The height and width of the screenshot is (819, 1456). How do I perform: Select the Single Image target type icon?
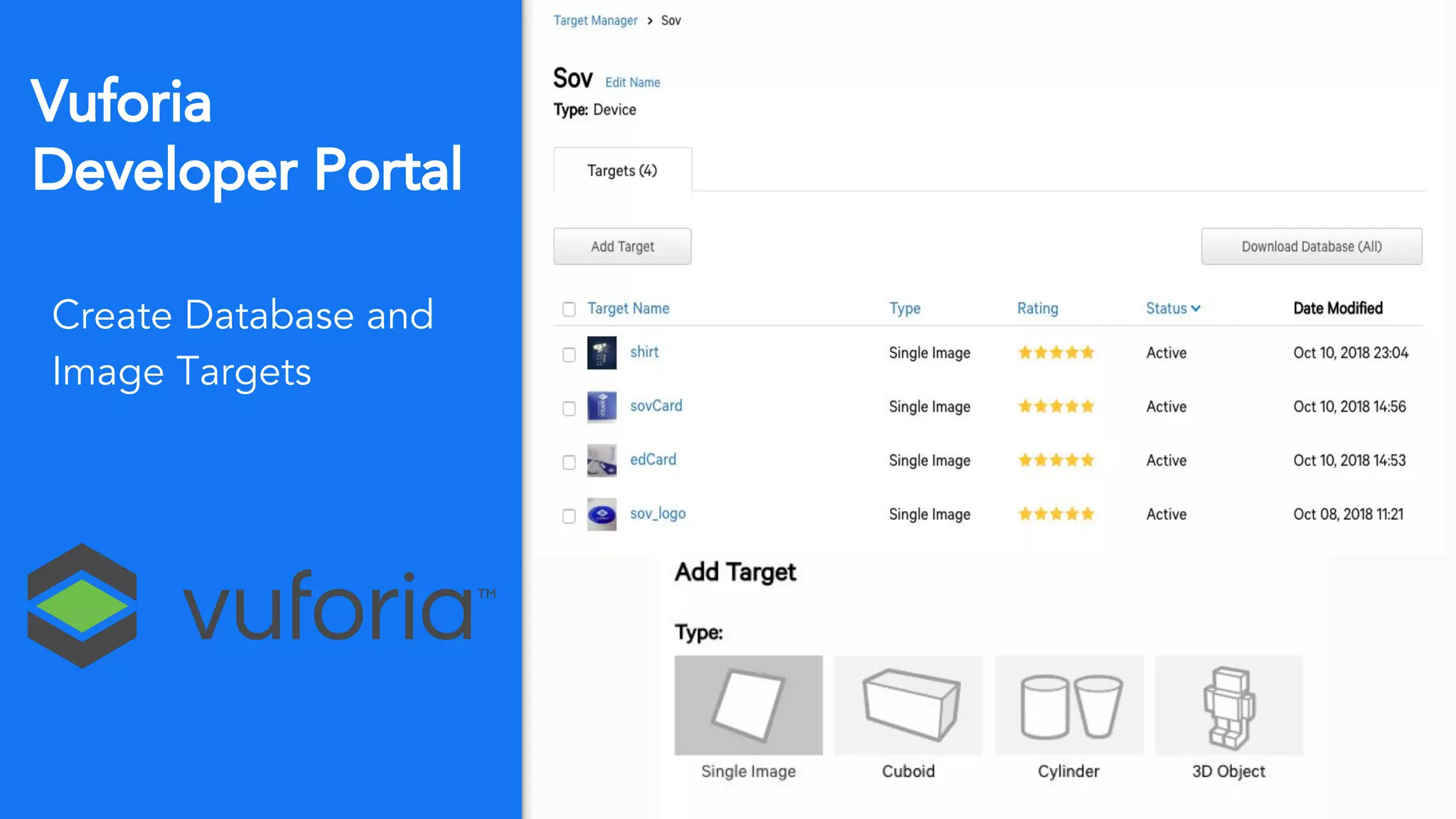pos(749,705)
